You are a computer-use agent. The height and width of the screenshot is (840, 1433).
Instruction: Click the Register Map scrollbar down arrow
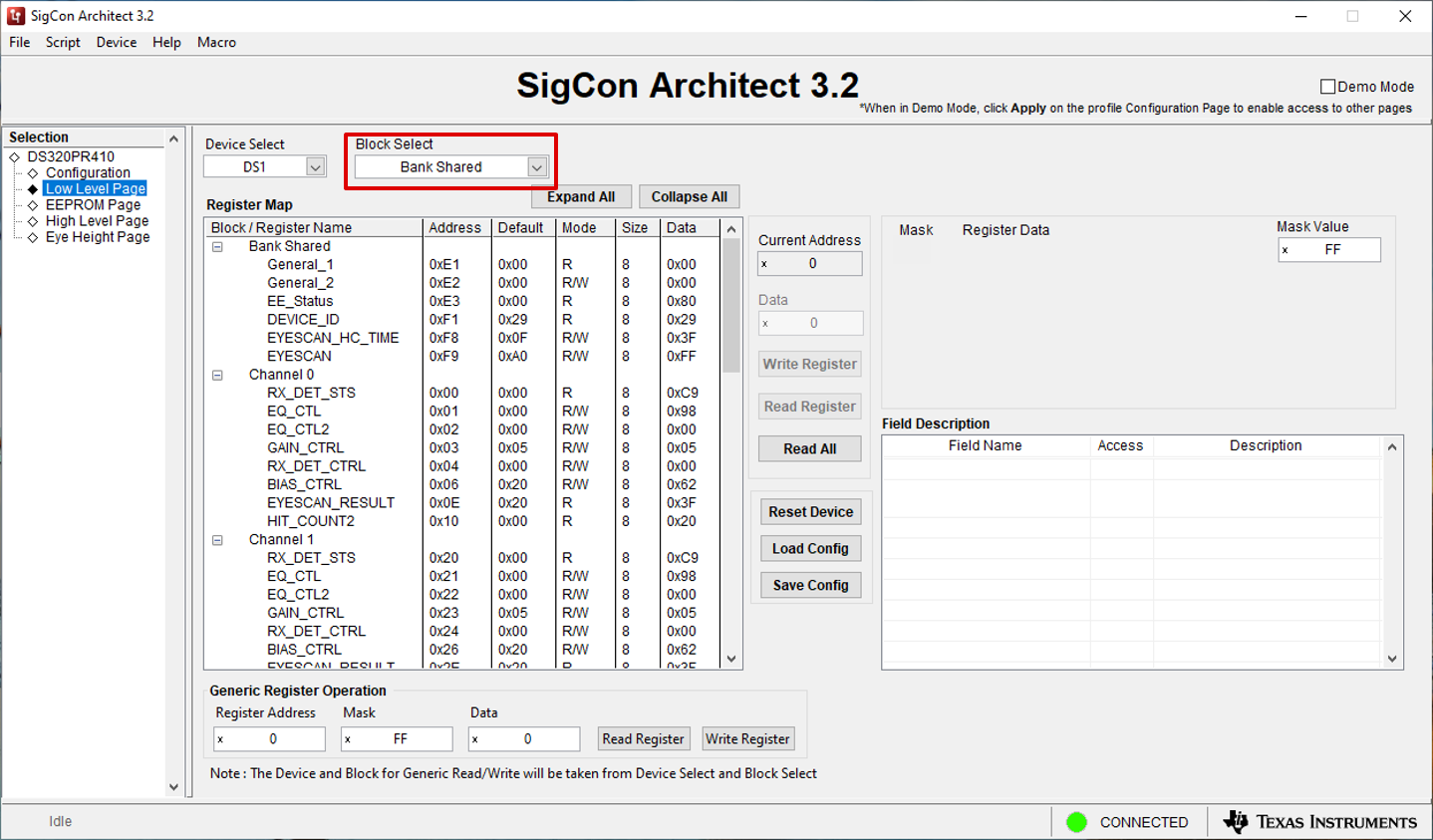[x=731, y=659]
